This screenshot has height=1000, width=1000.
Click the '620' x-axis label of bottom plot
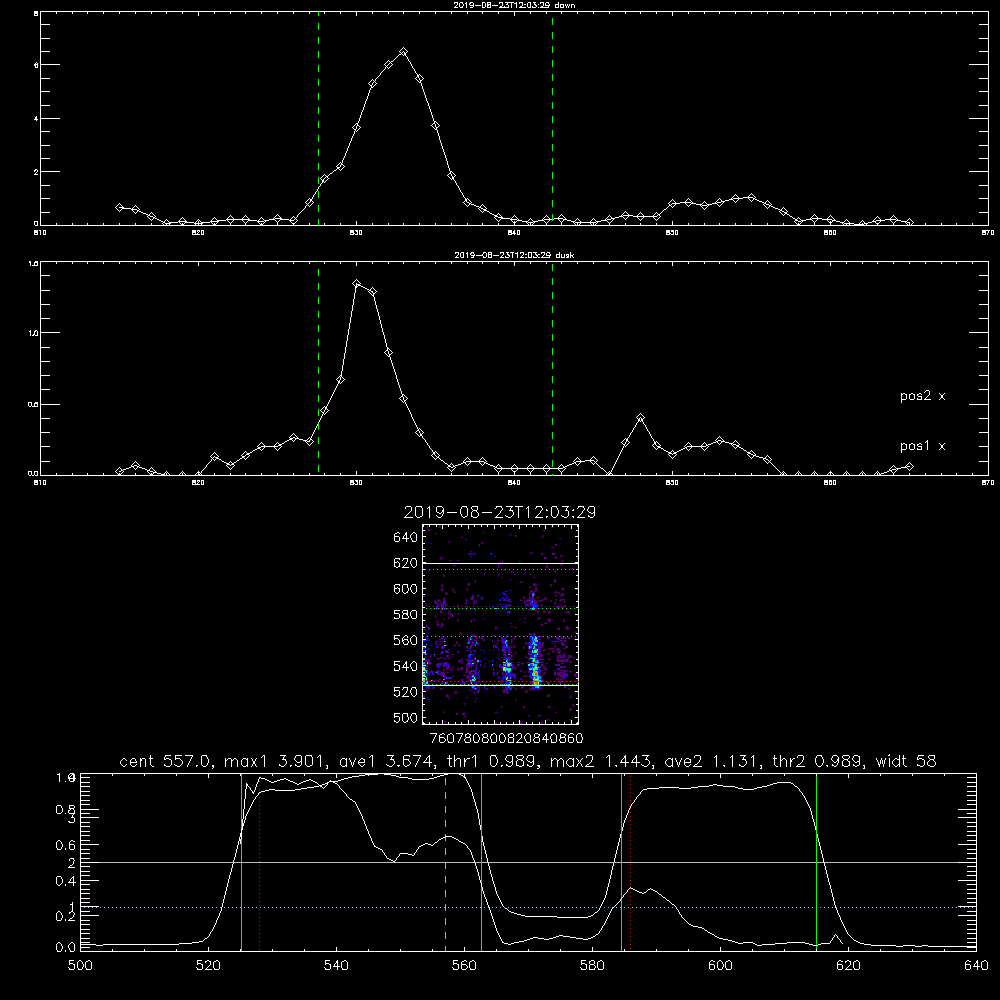(848, 966)
